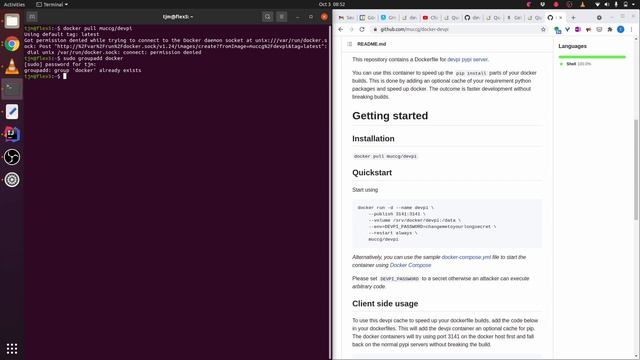This screenshot has height=360, width=640.
Task: Open Activities overview
Action: pos(14,4)
